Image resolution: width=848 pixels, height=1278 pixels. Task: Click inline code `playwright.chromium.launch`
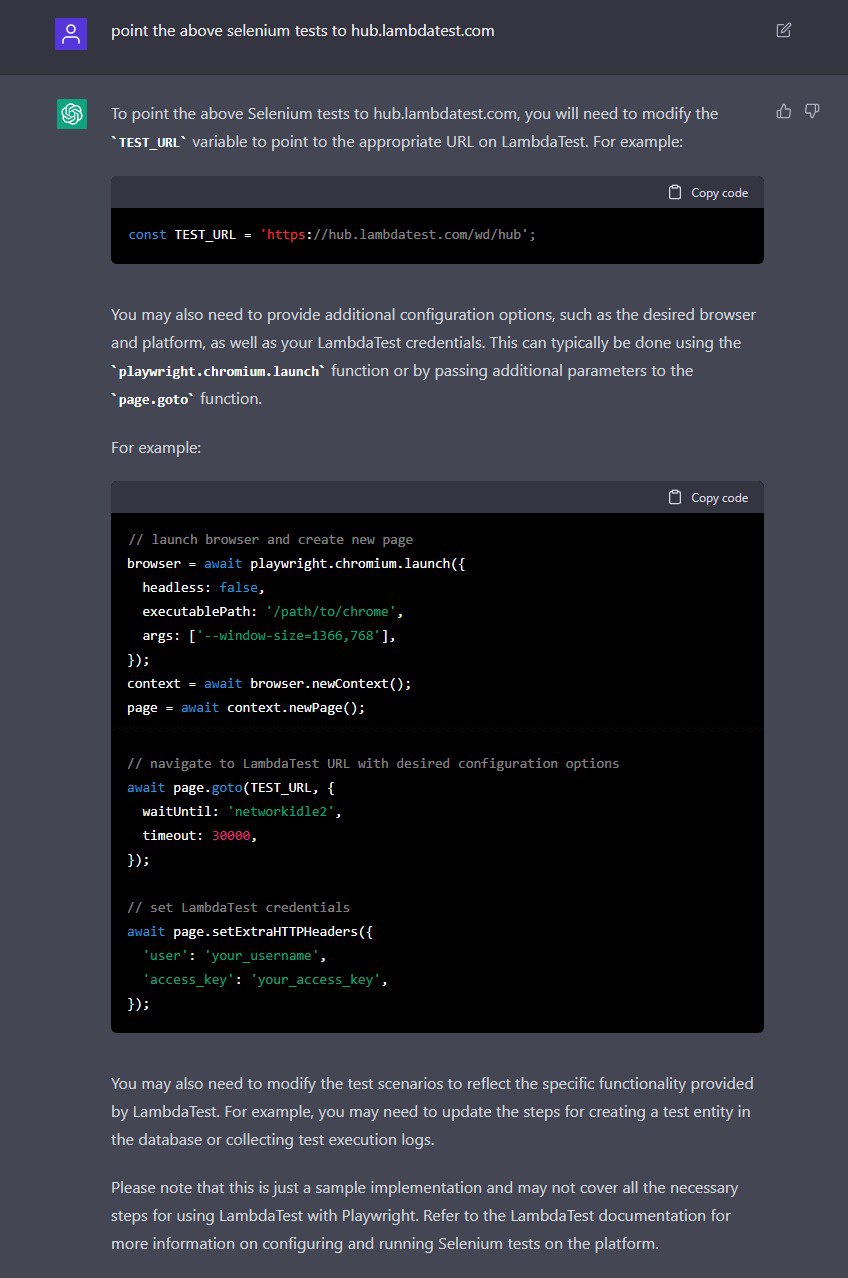pos(219,371)
